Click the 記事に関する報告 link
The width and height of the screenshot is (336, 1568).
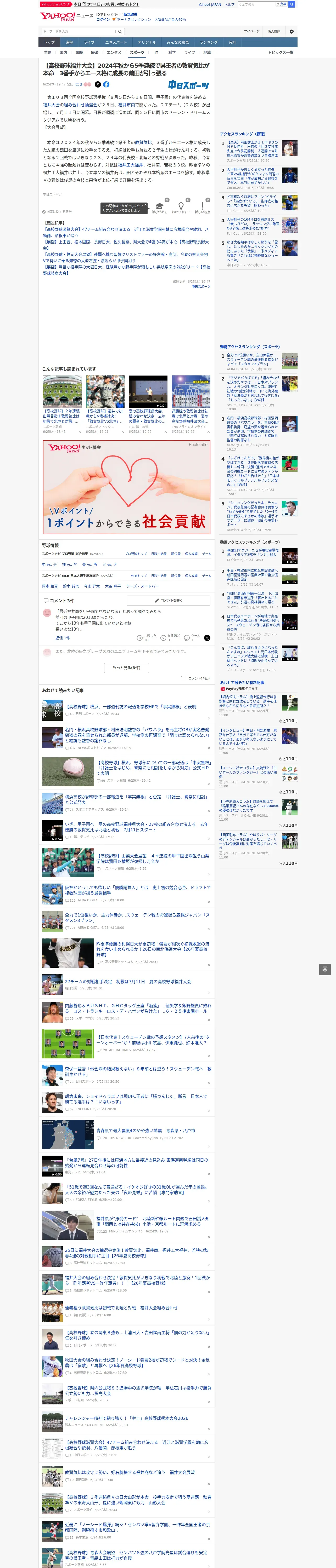point(57,212)
